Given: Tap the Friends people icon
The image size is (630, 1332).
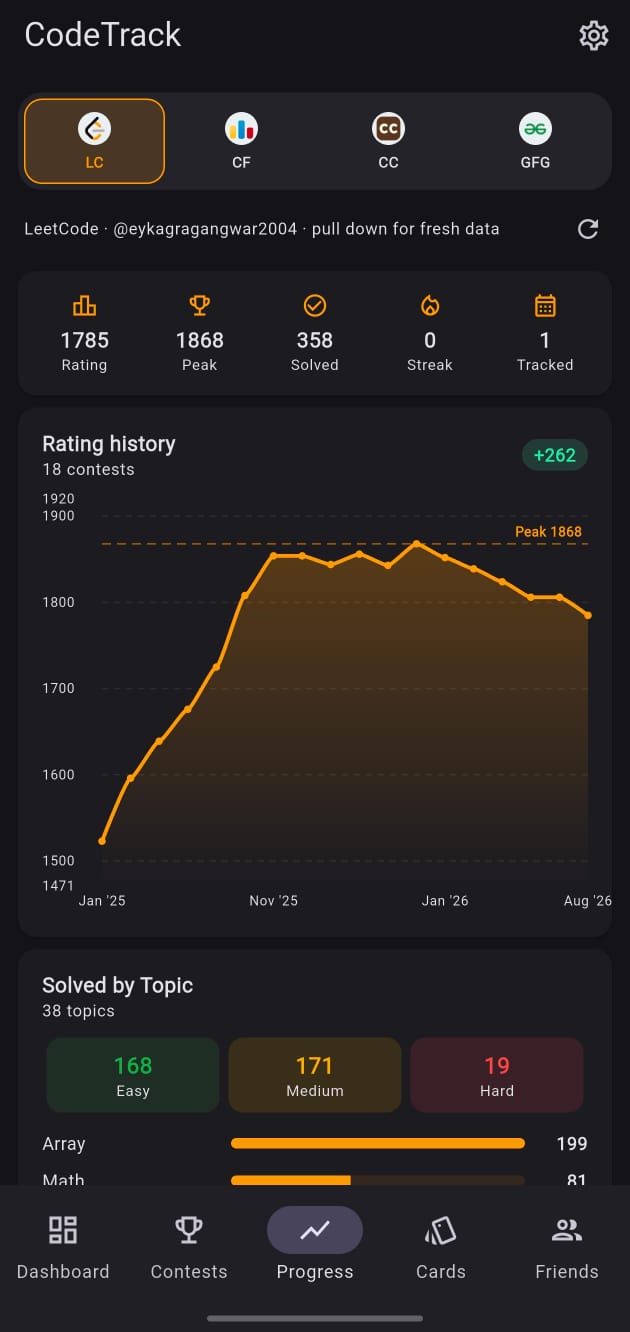Looking at the screenshot, I should click(567, 1230).
